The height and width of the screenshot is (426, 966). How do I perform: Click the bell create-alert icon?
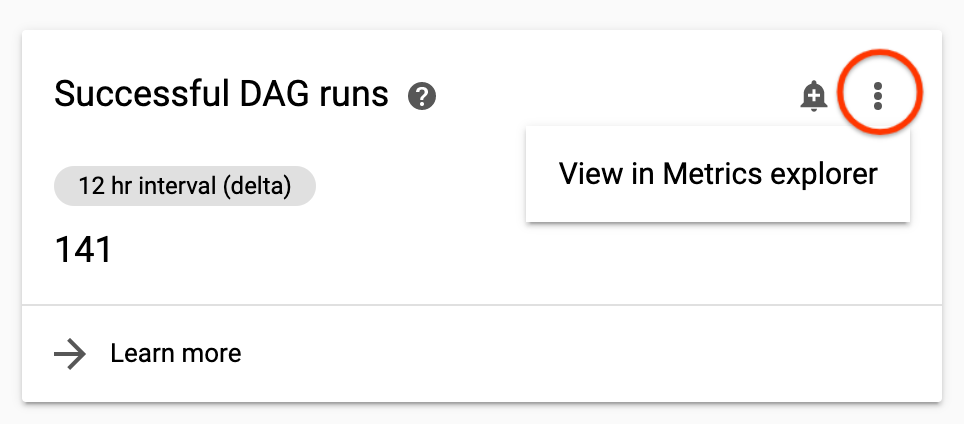coord(814,97)
